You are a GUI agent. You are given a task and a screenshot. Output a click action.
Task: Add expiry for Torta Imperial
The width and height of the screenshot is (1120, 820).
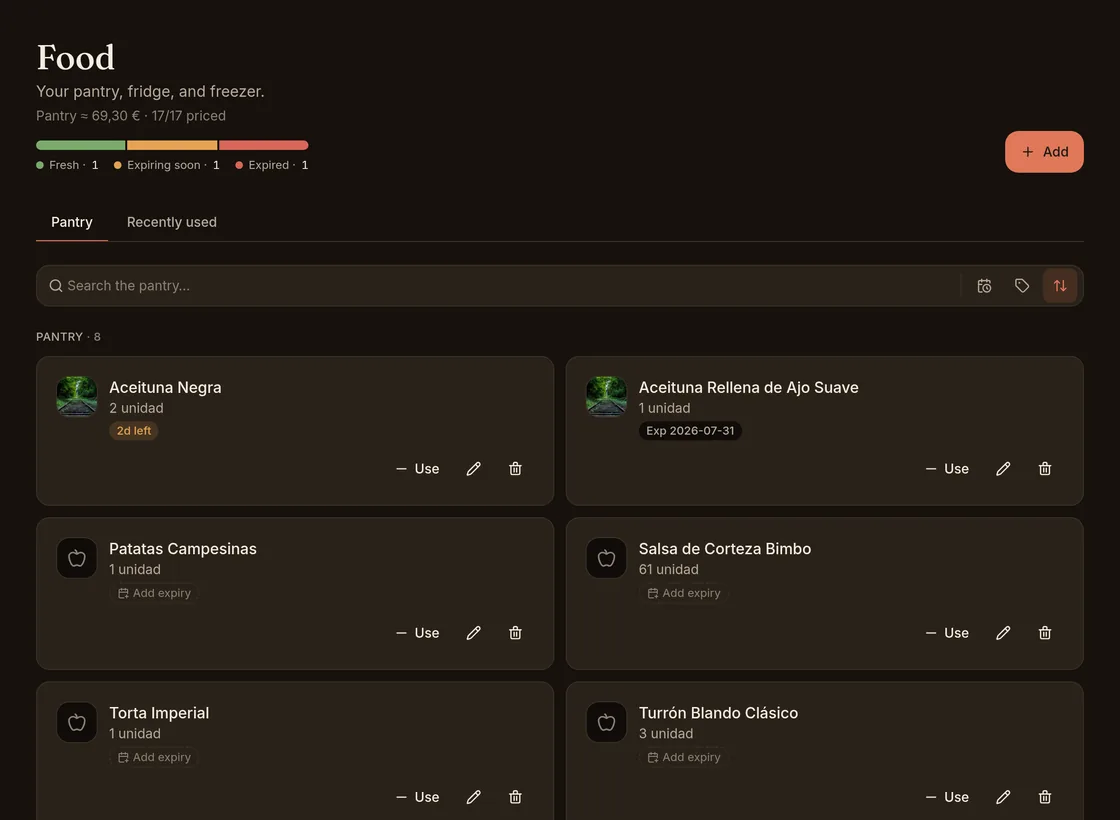point(154,757)
